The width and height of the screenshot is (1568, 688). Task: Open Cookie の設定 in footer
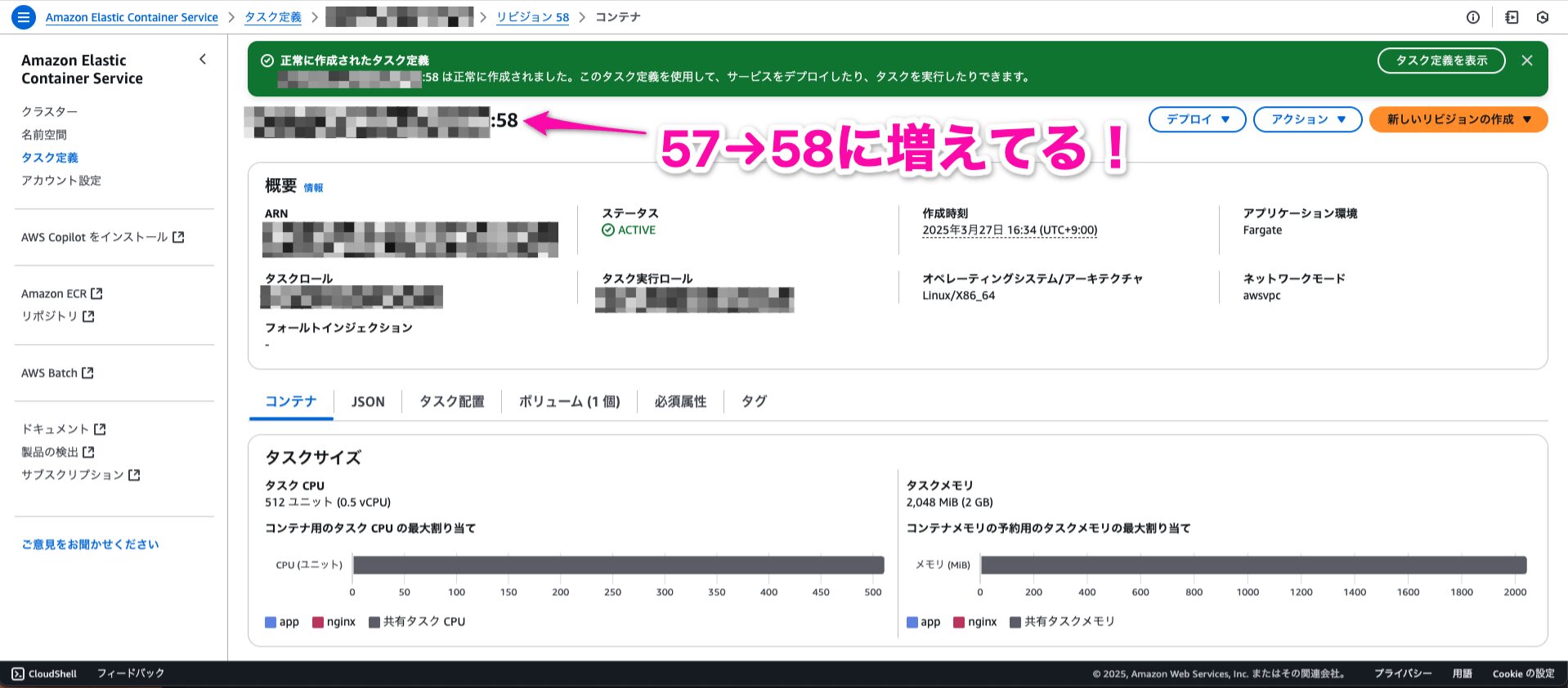pos(1523,673)
